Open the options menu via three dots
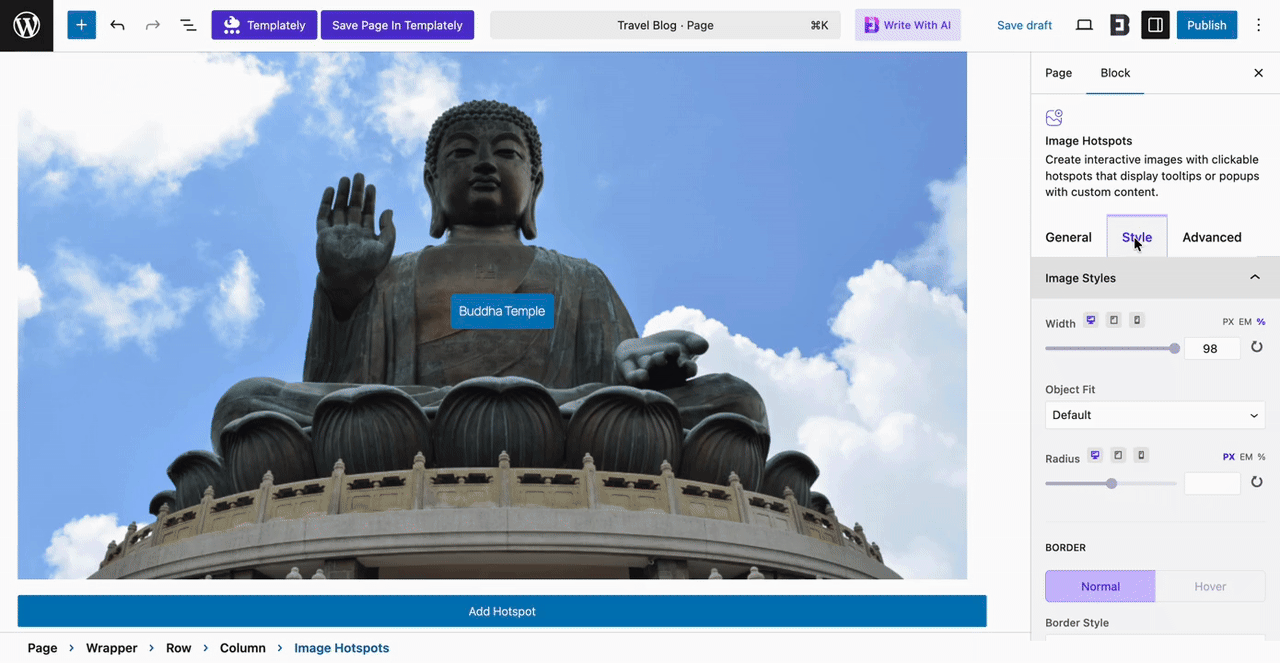This screenshot has height=663, width=1280. 1258,25
